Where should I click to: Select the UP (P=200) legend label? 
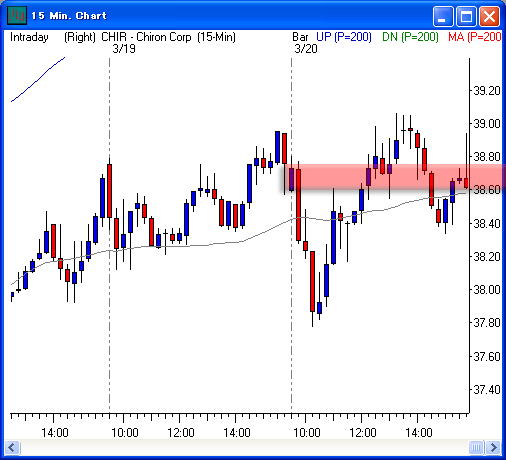pyautogui.click(x=344, y=37)
